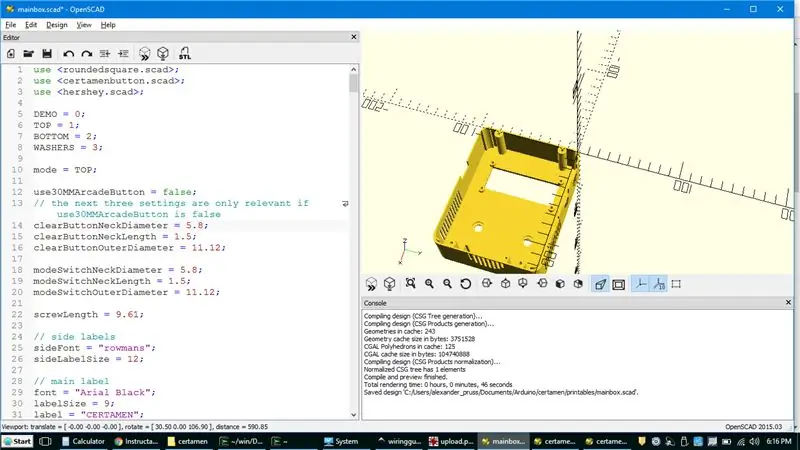Click the editor scrollbar up arrow
The width and height of the screenshot is (800, 450).
[354, 69]
